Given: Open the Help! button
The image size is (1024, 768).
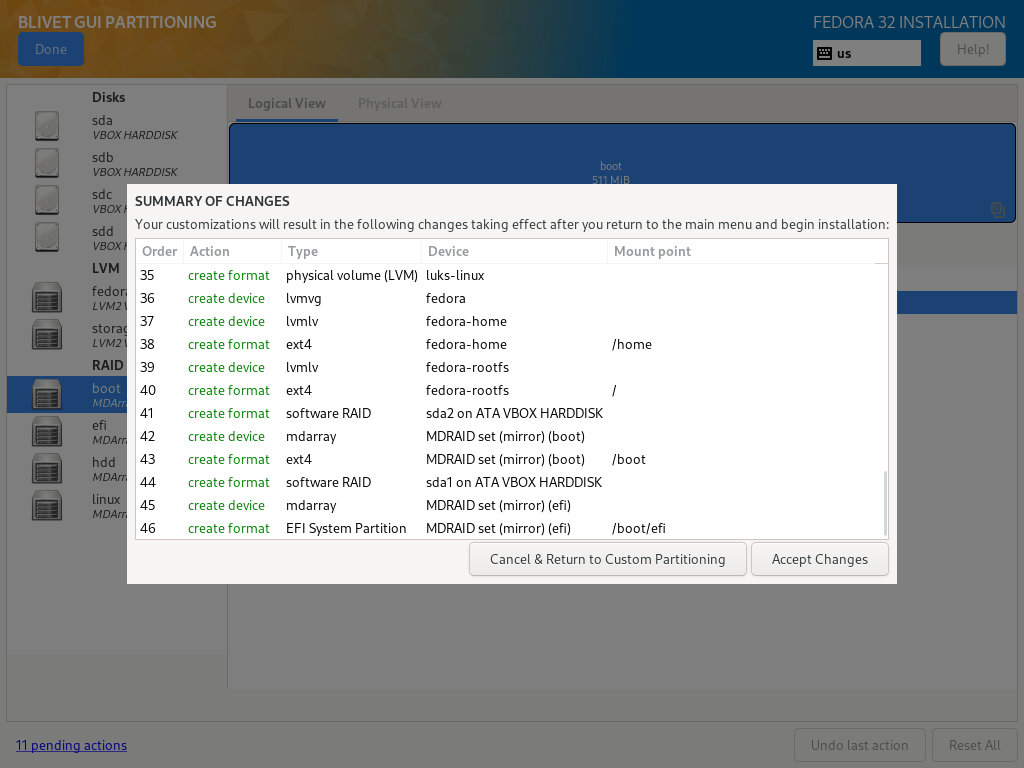Looking at the screenshot, I should tap(972, 49).
